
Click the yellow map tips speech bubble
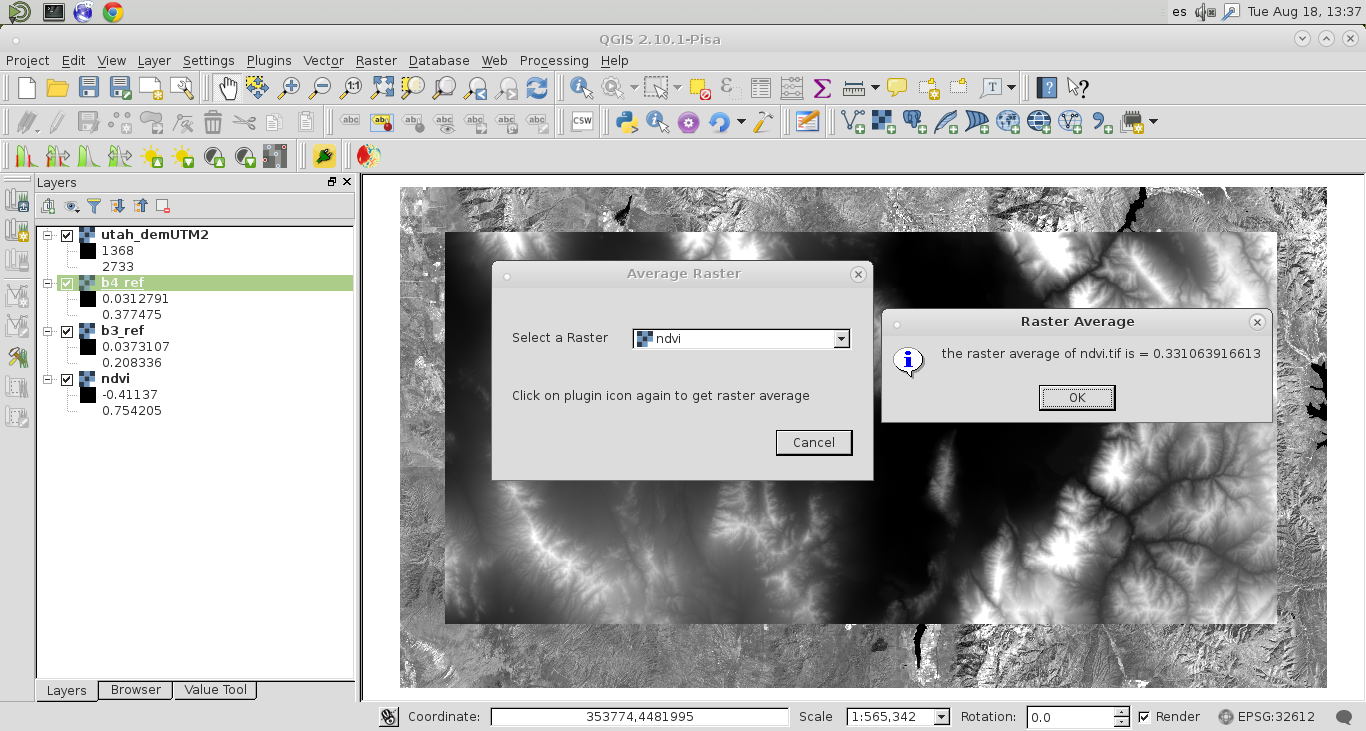(897, 88)
